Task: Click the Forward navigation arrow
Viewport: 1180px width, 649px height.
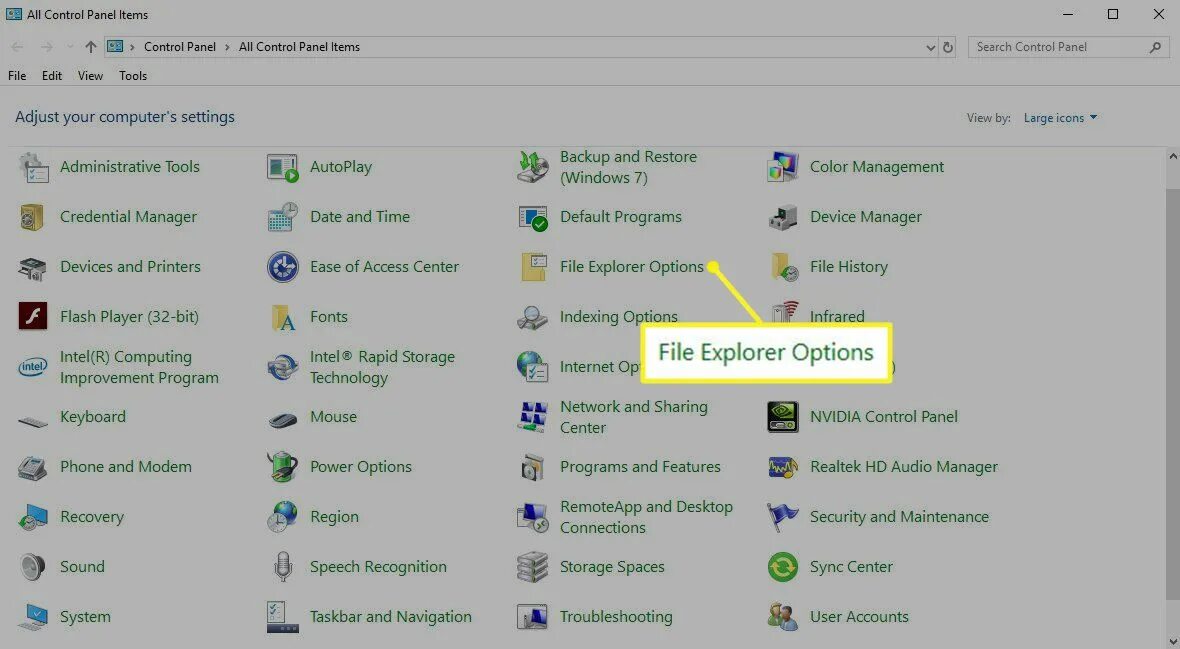Action: [47, 47]
